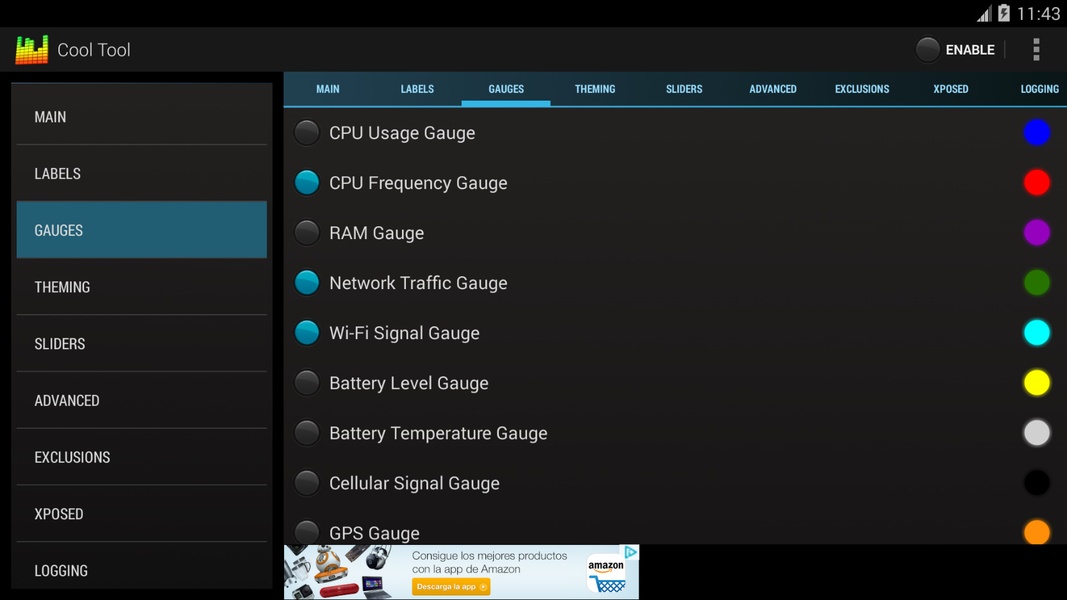Disable the CPU Frequency Gauge toggle
The width and height of the screenshot is (1067, 600).
307,182
